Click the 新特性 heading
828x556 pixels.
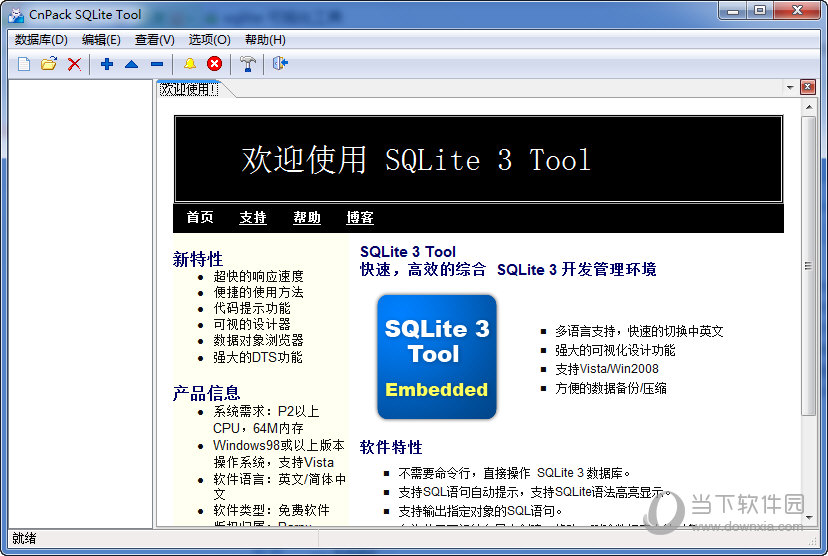click(x=197, y=259)
